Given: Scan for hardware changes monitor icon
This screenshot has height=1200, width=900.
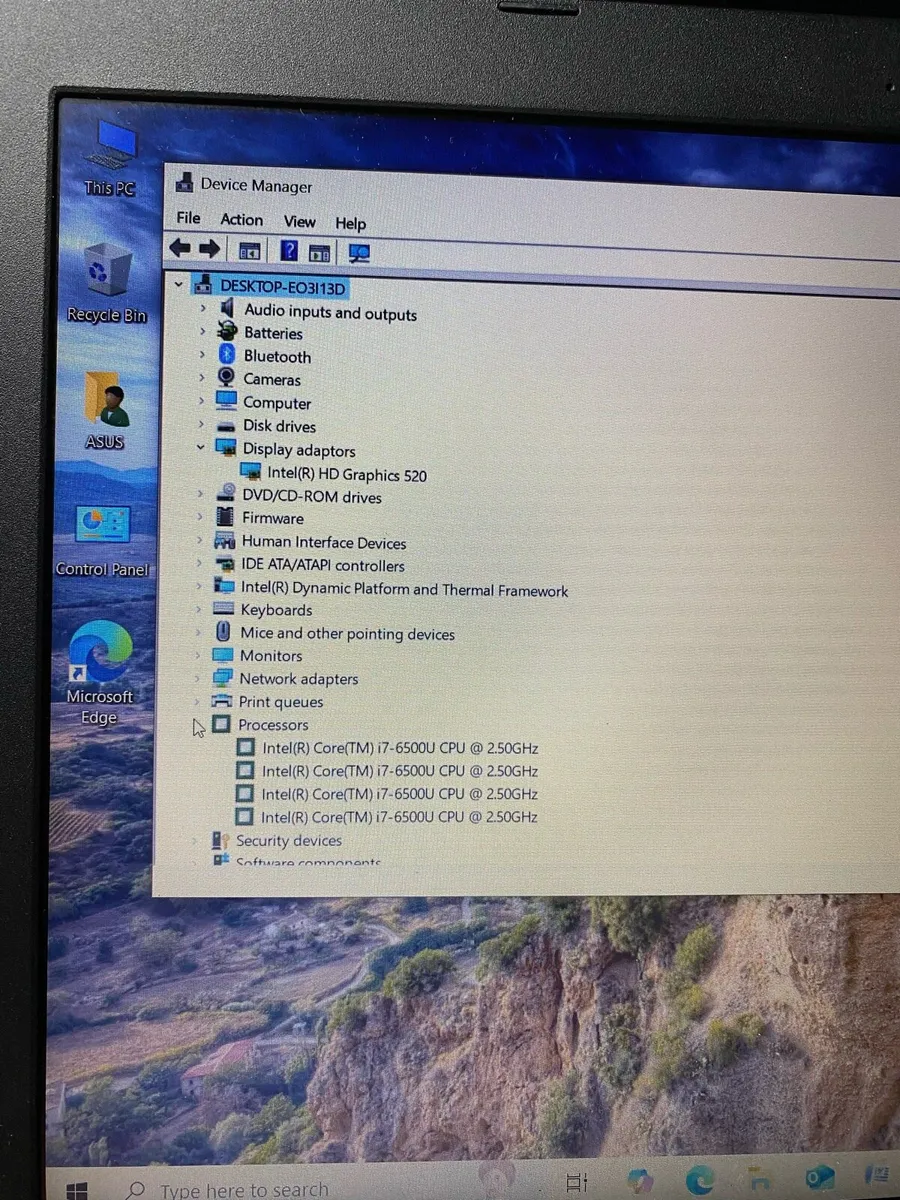Looking at the screenshot, I should 359,253.
